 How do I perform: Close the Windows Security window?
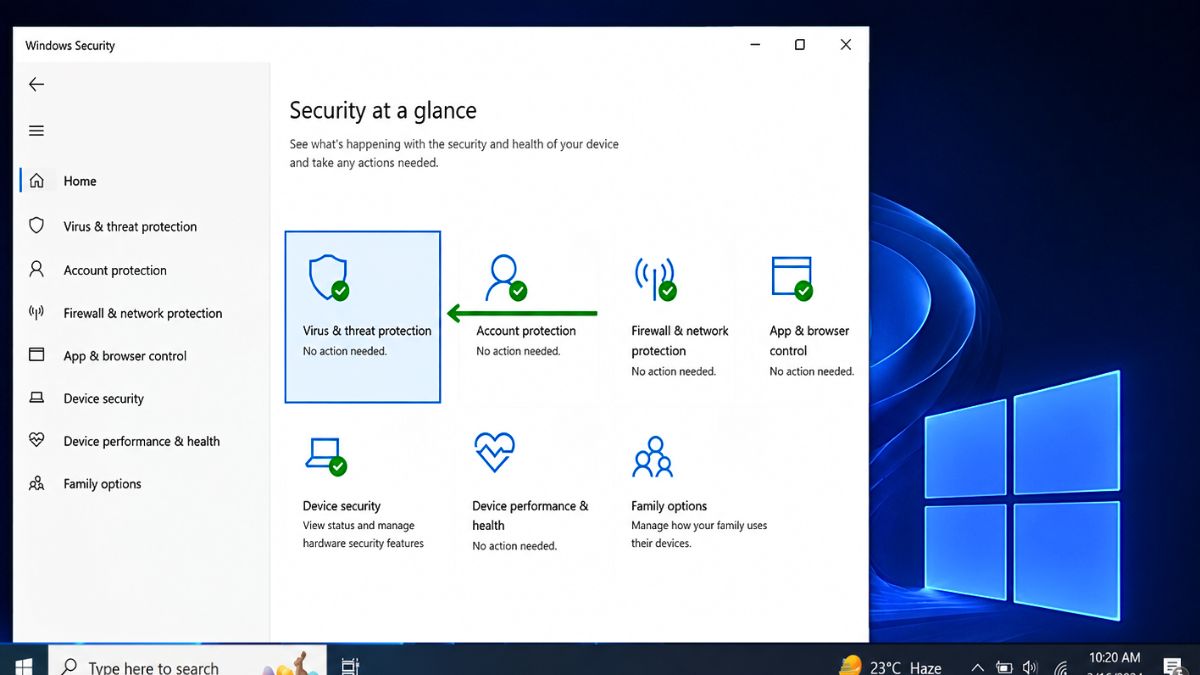tap(846, 45)
